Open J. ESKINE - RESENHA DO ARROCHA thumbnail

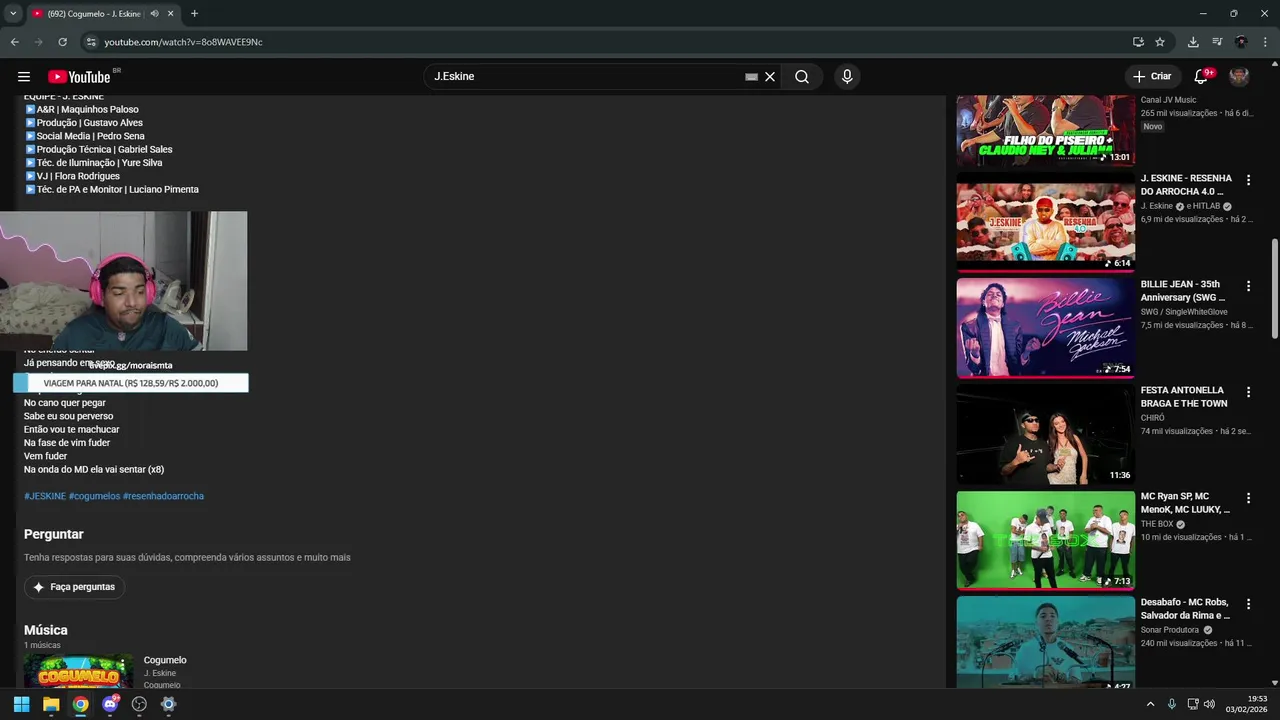click(x=1045, y=222)
